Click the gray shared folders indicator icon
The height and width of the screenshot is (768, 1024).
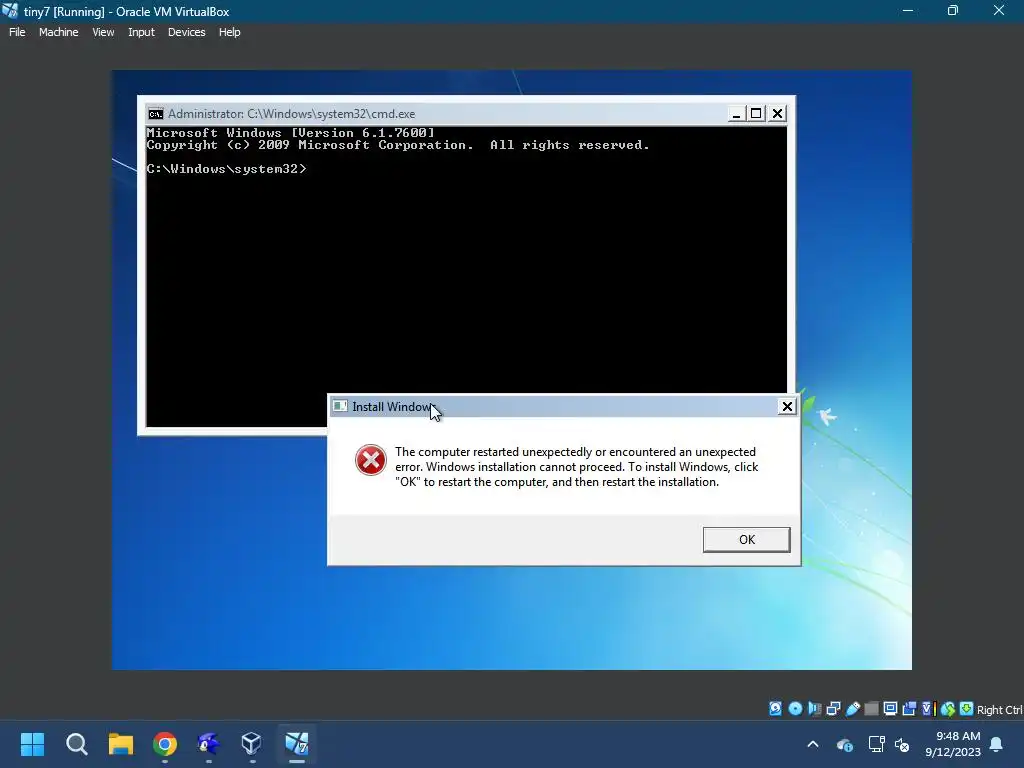(x=871, y=709)
